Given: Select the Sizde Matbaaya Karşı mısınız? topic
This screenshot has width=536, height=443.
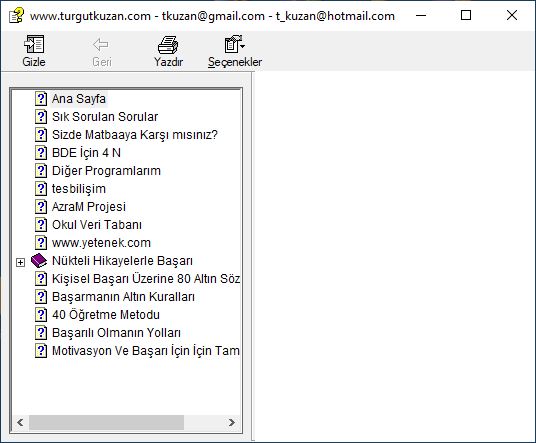Looking at the screenshot, I should coord(135,135).
